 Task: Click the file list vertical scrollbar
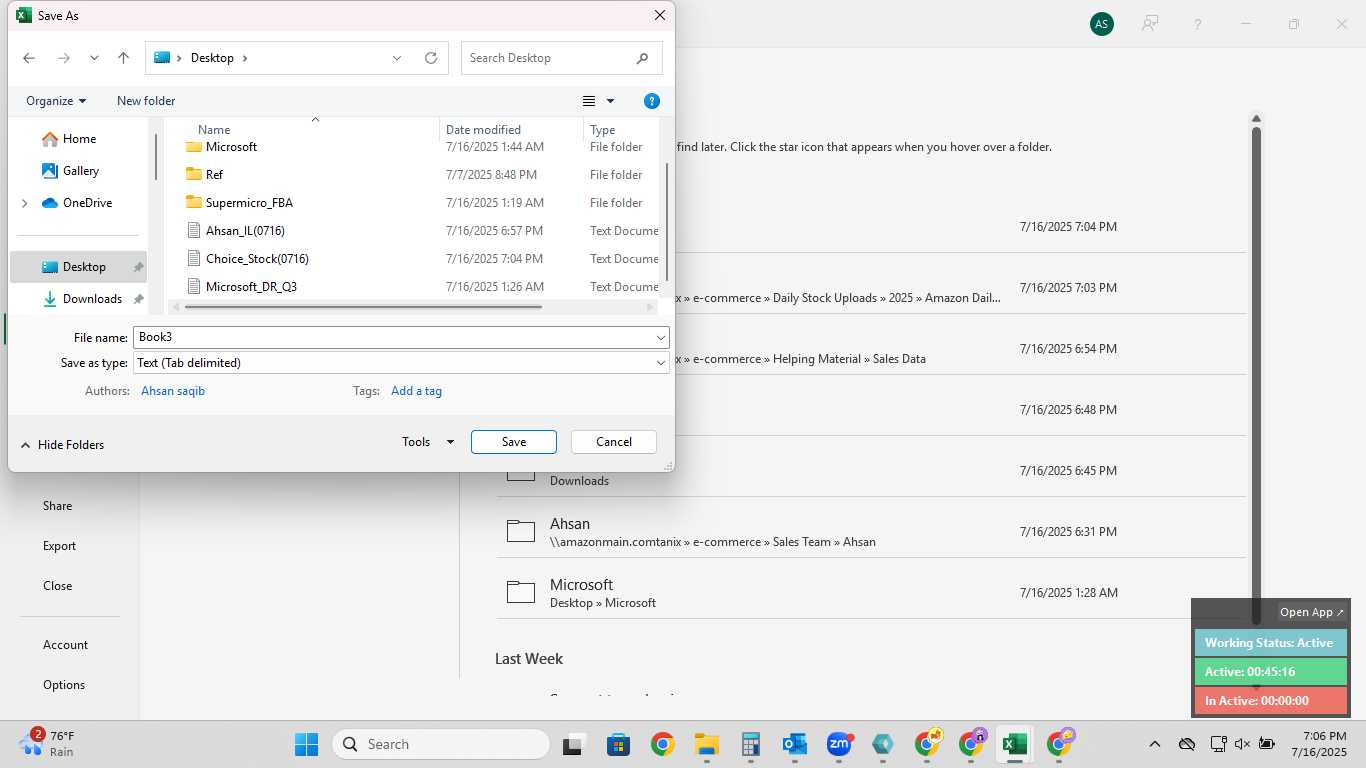[x=667, y=222]
